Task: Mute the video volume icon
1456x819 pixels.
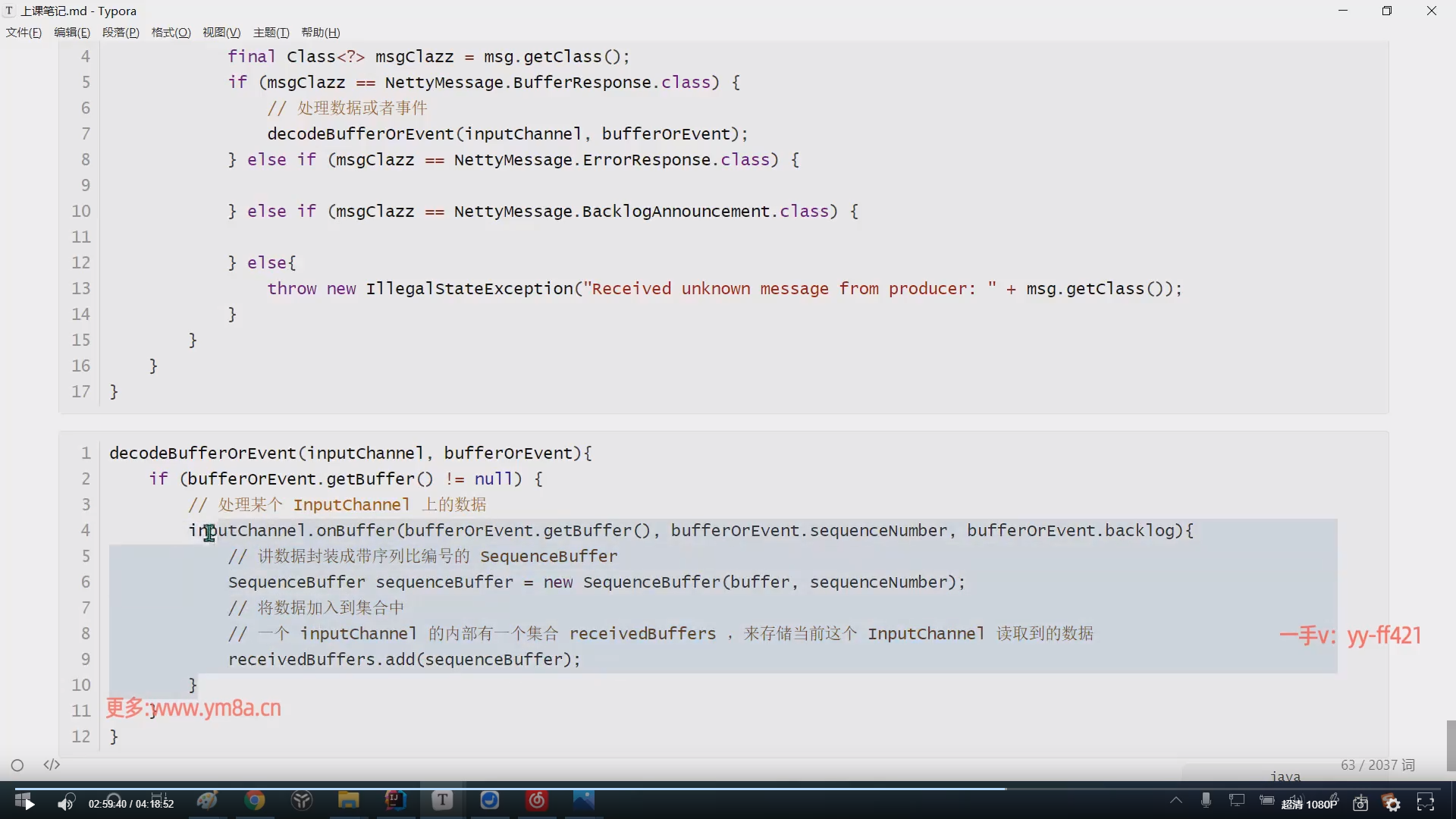Action: coord(66,803)
